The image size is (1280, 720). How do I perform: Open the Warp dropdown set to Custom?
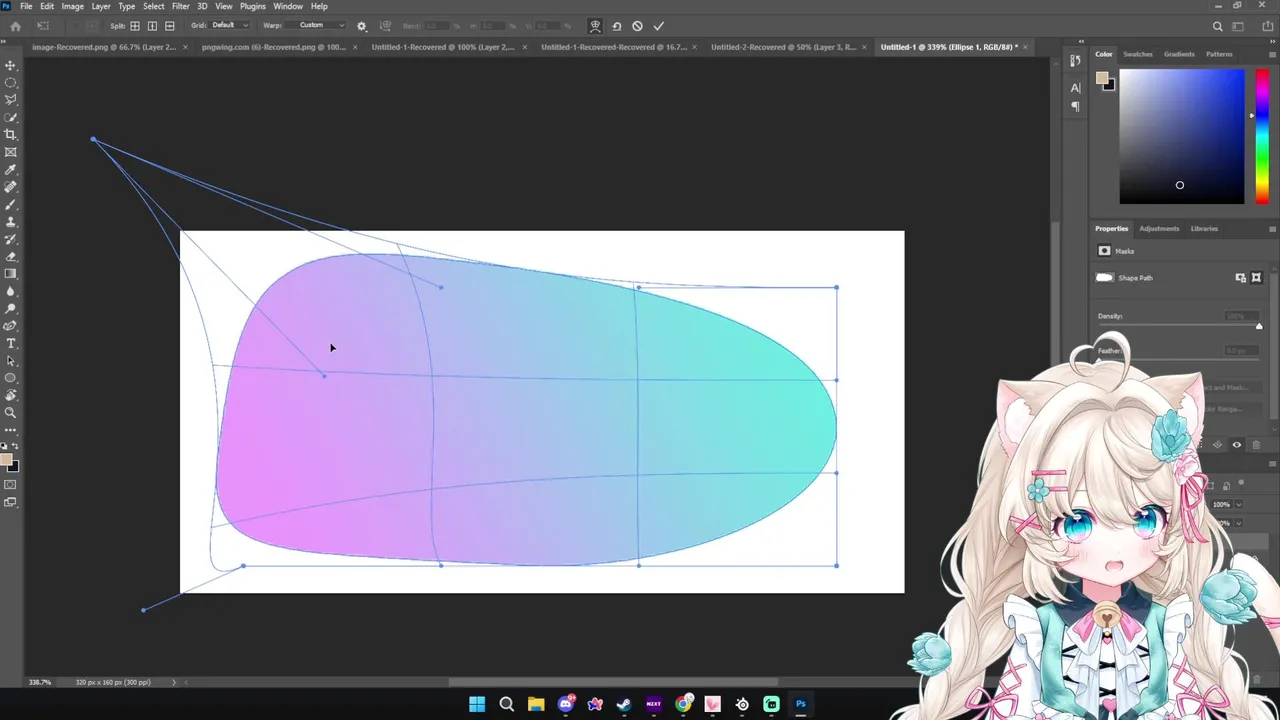(316, 25)
